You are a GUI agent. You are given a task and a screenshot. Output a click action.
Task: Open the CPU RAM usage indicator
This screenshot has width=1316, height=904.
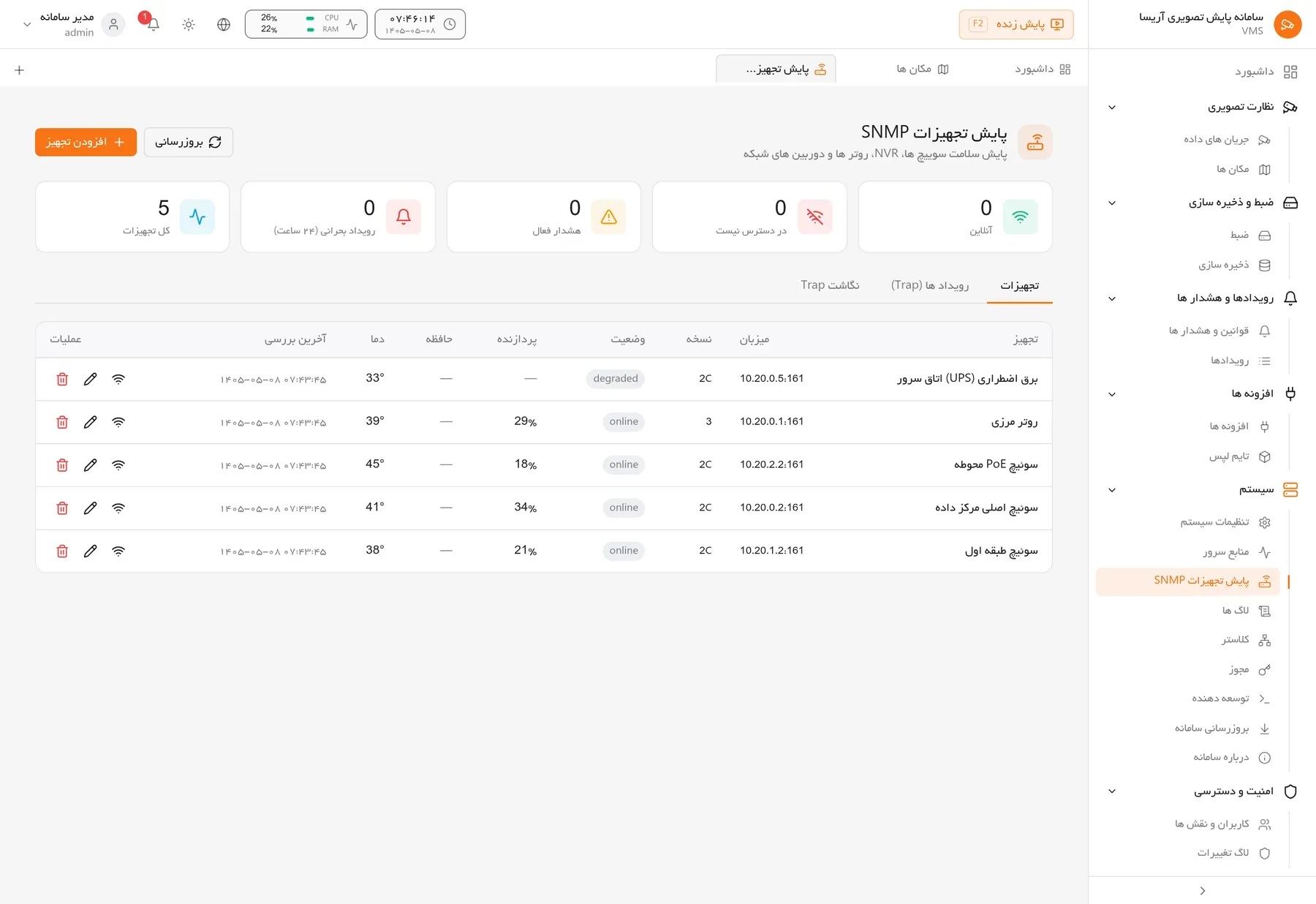pos(306,24)
